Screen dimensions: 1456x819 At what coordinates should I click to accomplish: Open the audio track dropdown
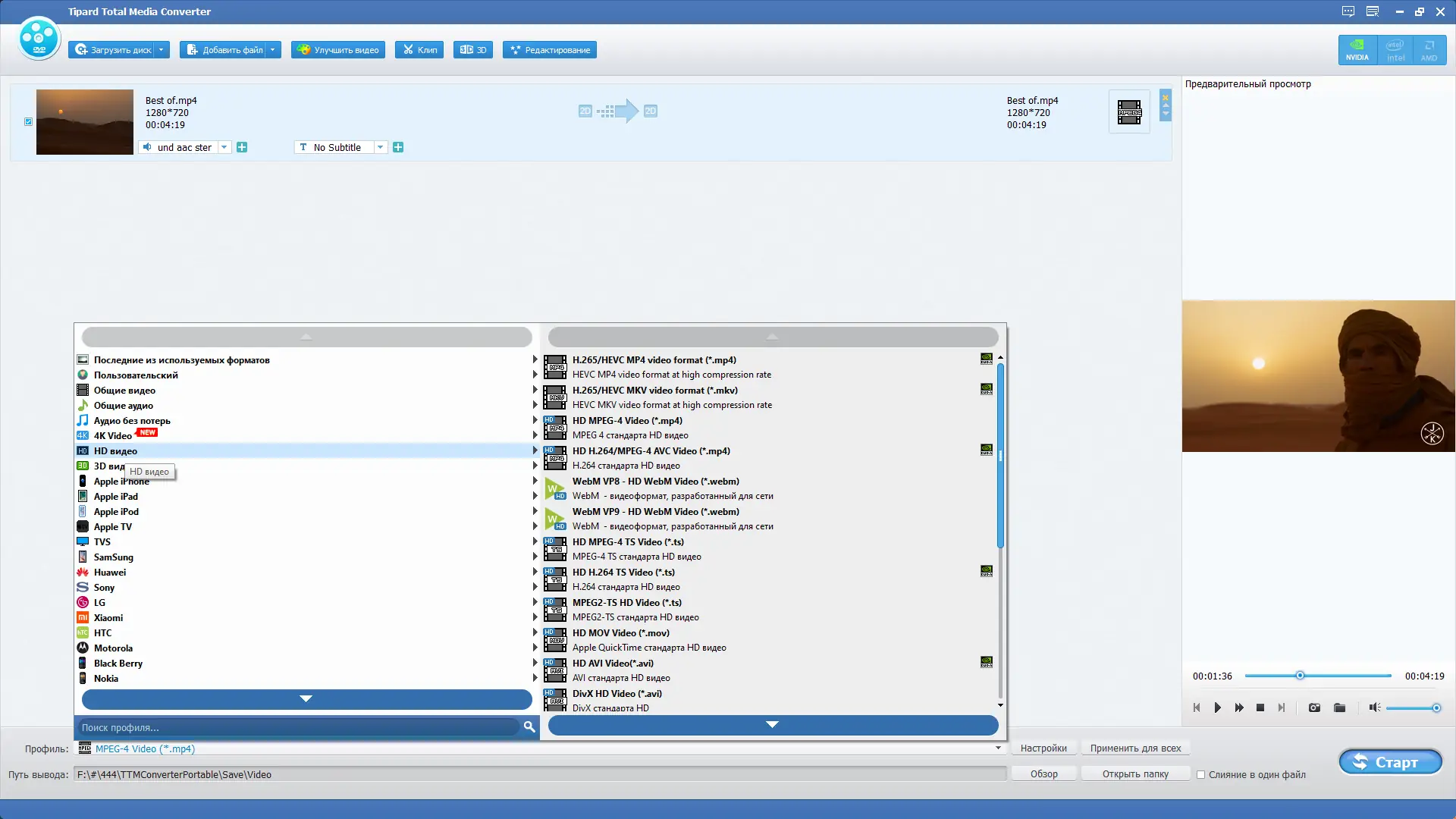[x=224, y=147]
